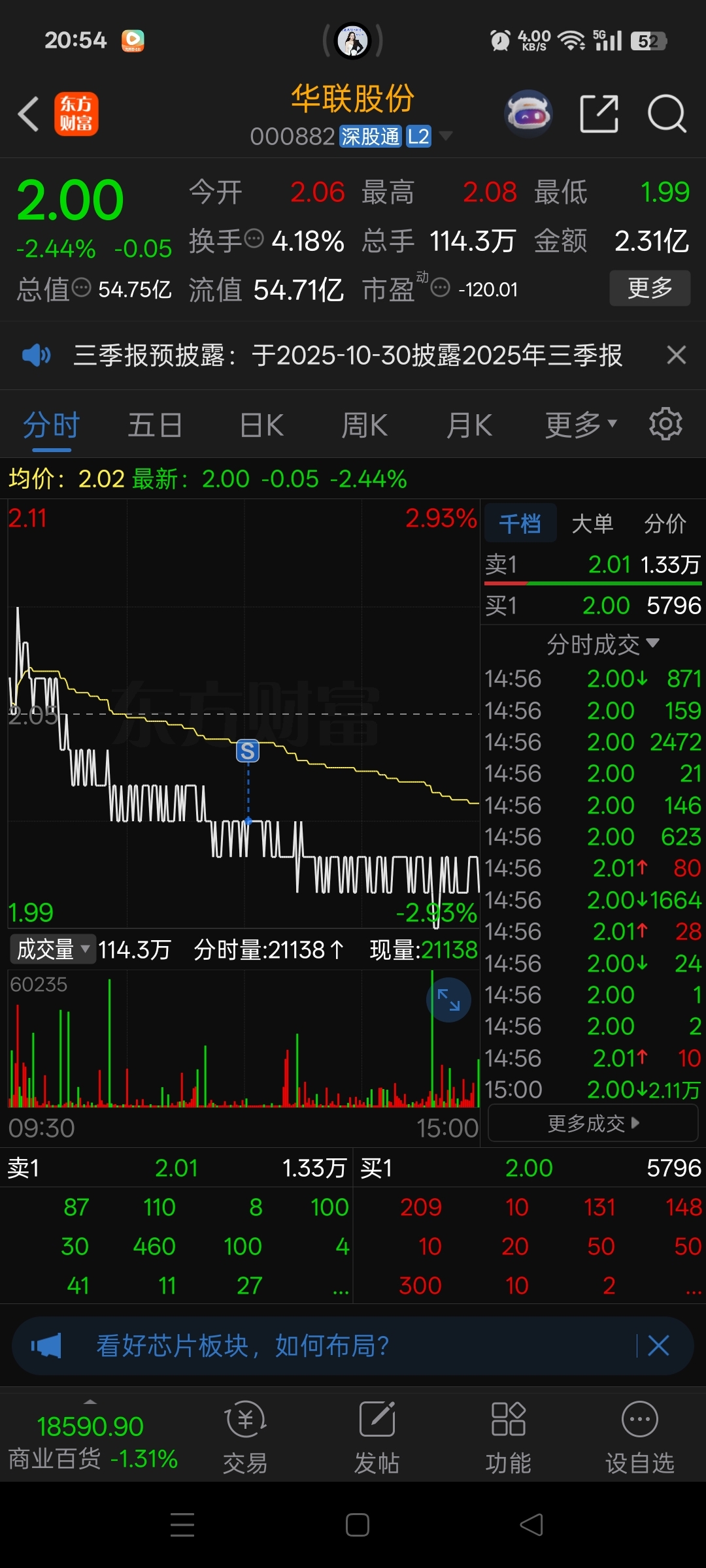The width and height of the screenshot is (706, 1568).
Task: Tap sell queue order 460
Action: 154,1247
